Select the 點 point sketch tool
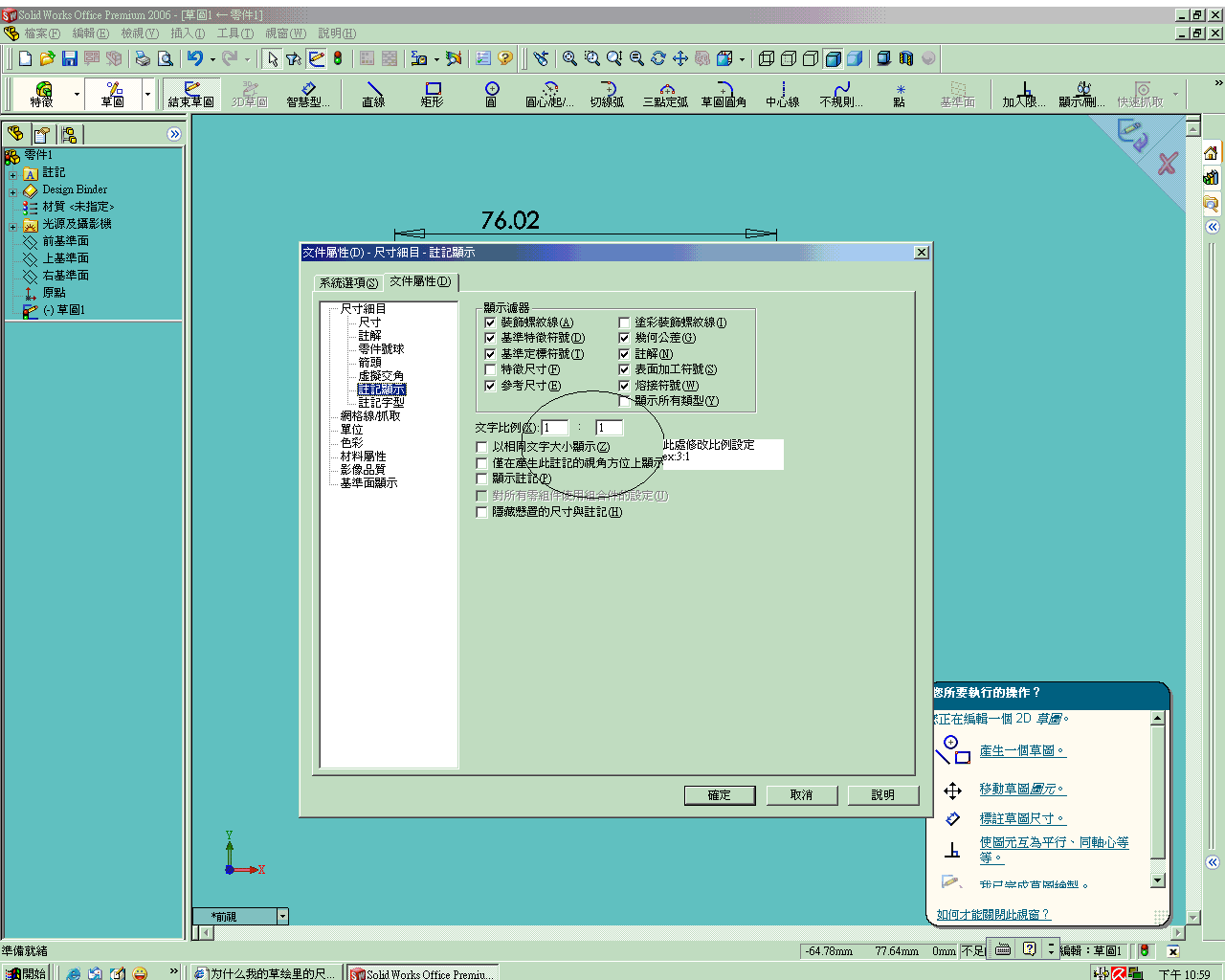Image resolution: width=1225 pixels, height=980 pixels. pos(899,94)
